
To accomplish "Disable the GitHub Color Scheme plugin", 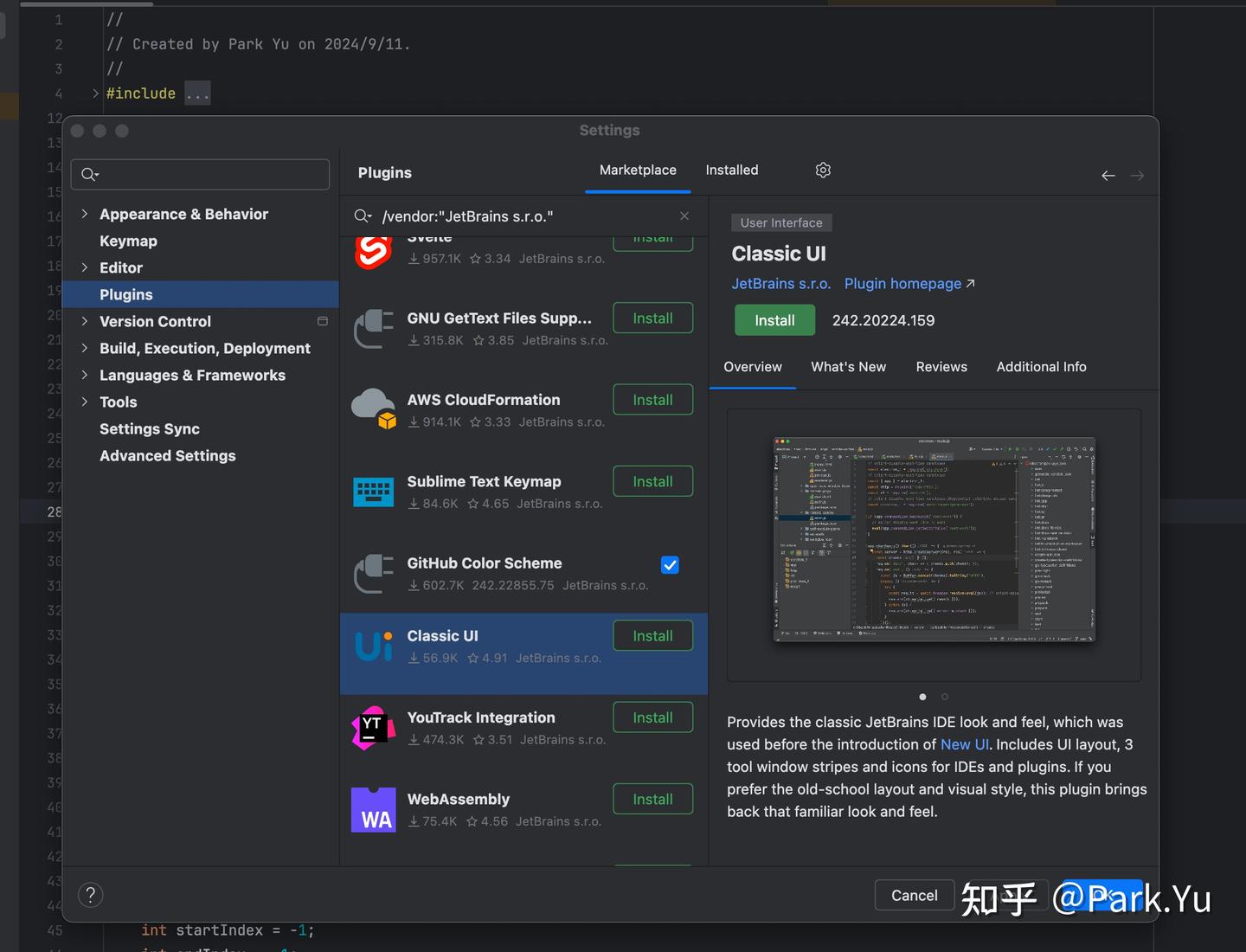I will [670, 564].
